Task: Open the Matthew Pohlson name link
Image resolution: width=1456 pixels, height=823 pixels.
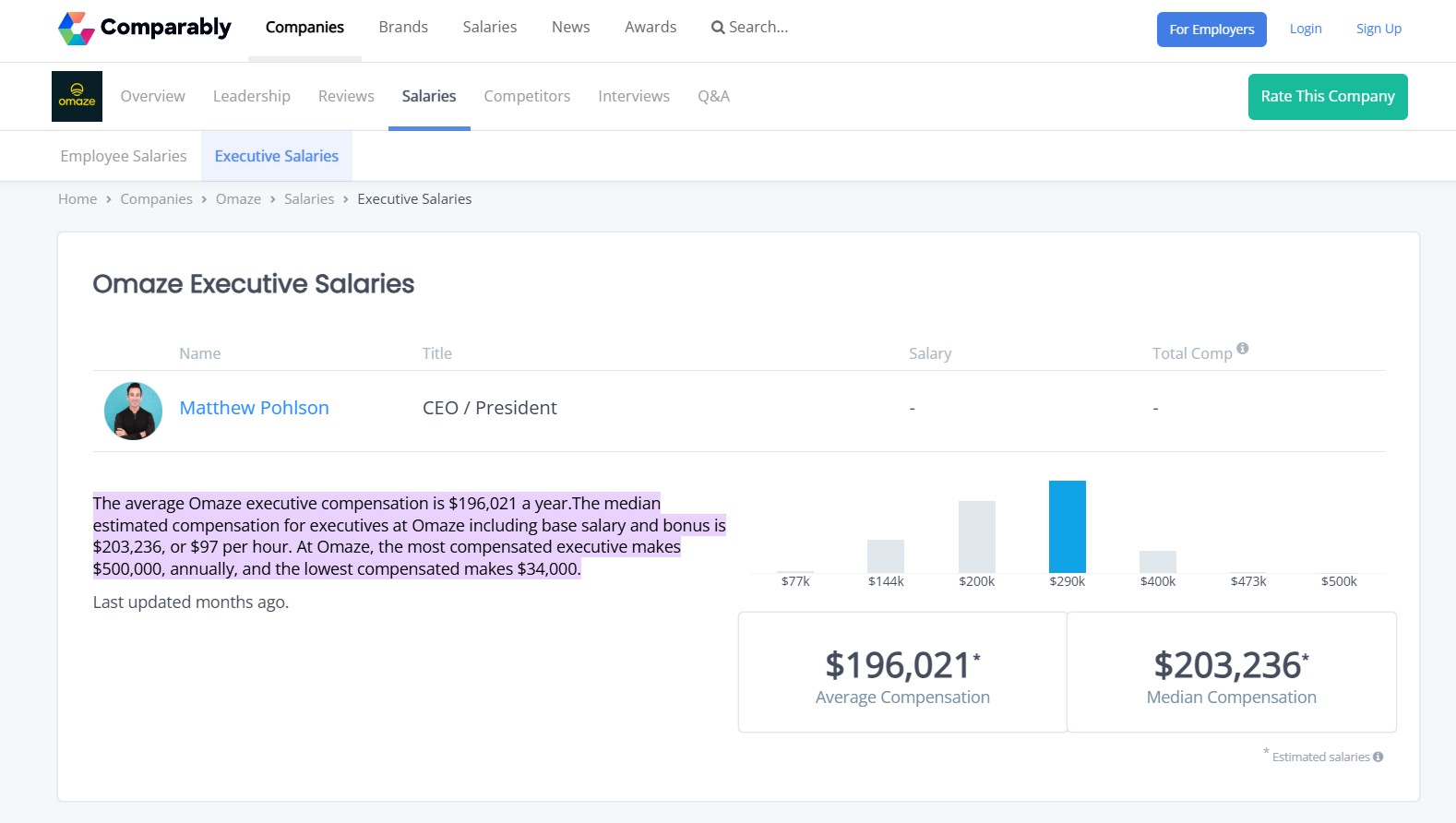Action: click(254, 408)
